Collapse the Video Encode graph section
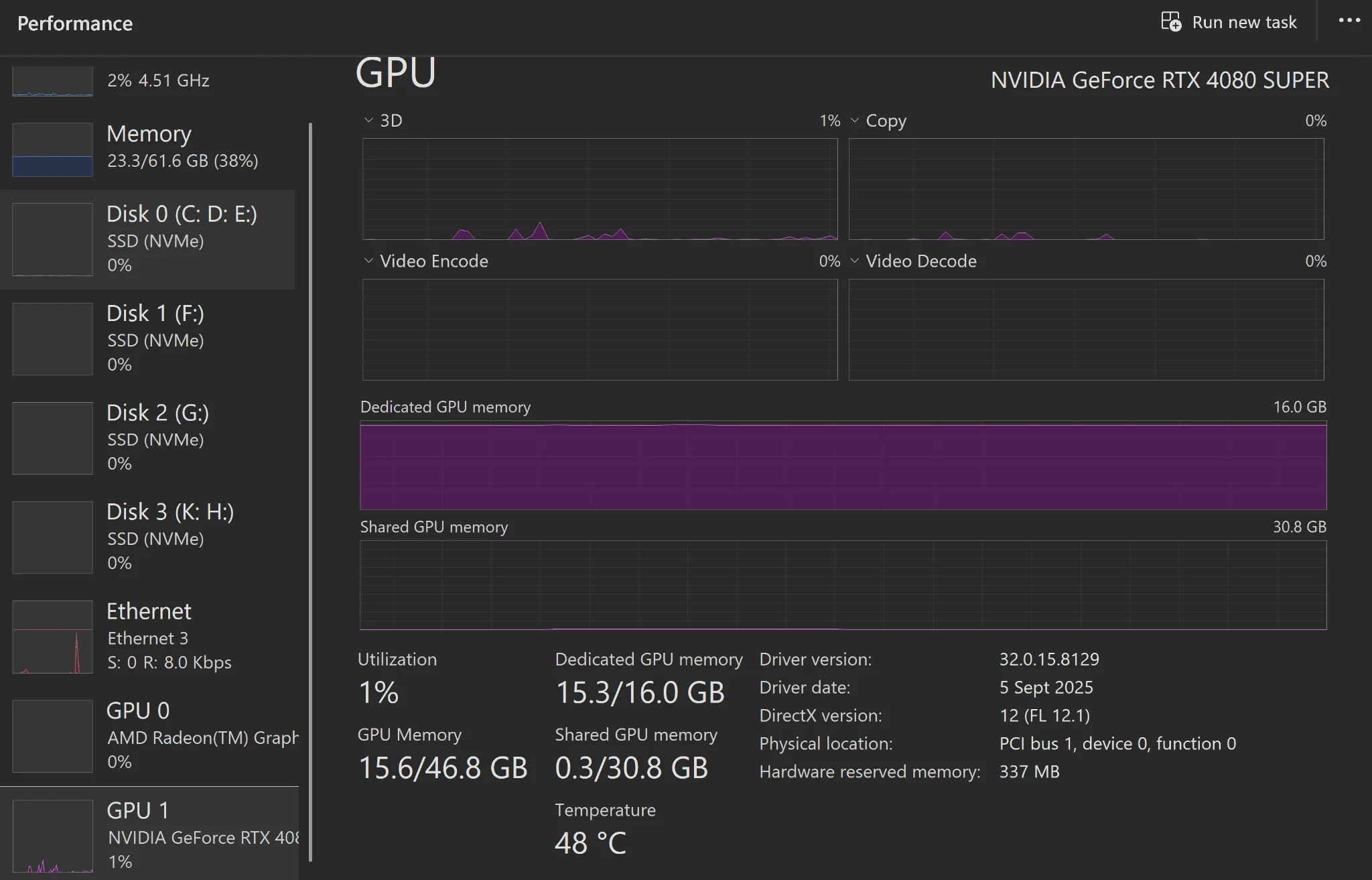The height and width of the screenshot is (880, 1372). pyautogui.click(x=368, y=261)
